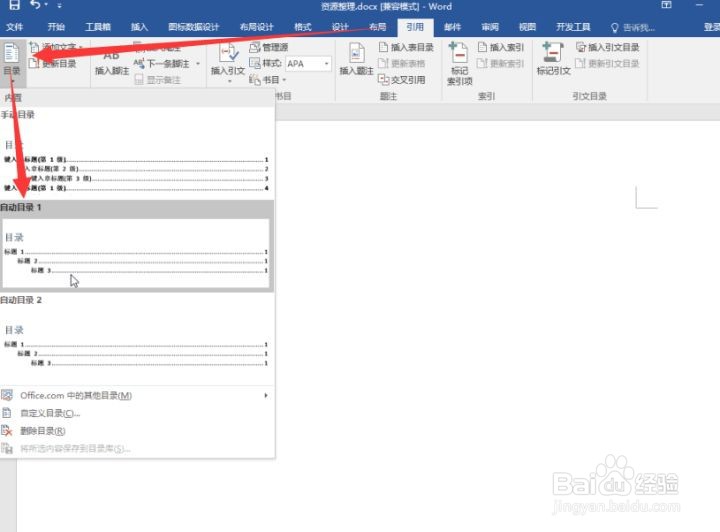720x532 pixels.
Task: Expand the 下一条脚注 dropdown arrow
Action: (x=198, y=63)
